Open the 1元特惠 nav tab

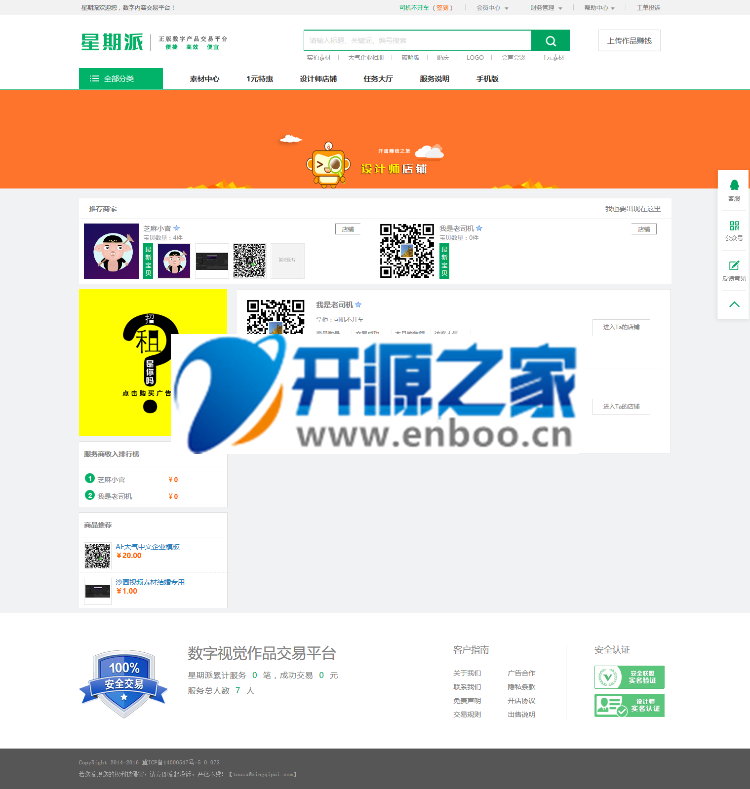tap(260, 78)
